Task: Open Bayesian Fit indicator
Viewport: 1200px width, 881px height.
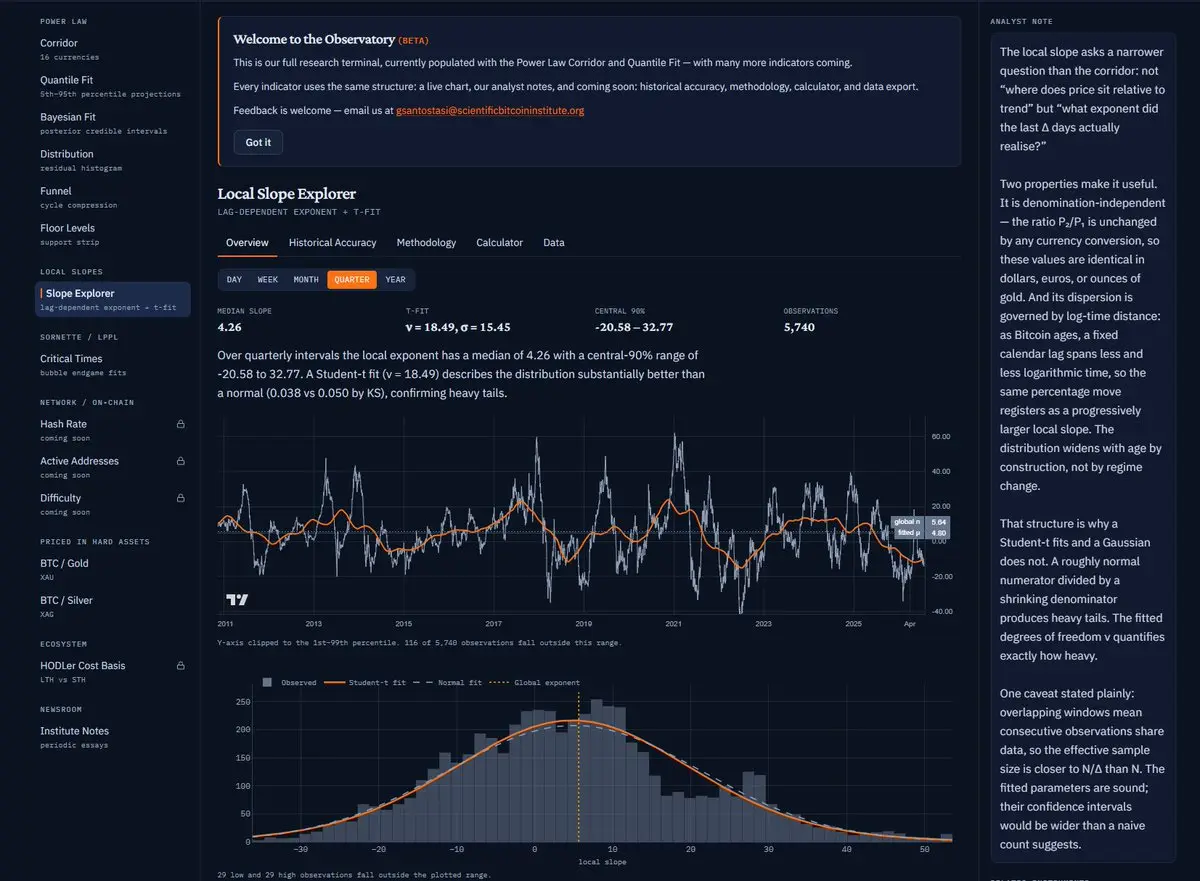Action: (x=113, y=123)
